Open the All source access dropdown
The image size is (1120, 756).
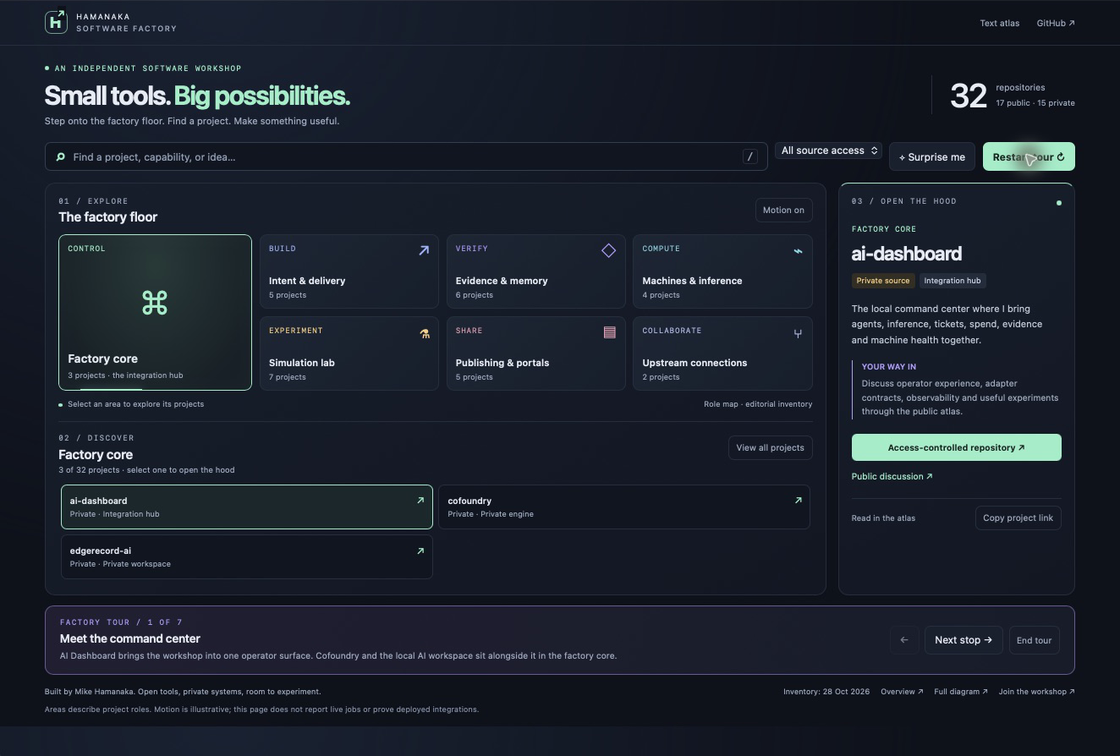click(829, 151)
